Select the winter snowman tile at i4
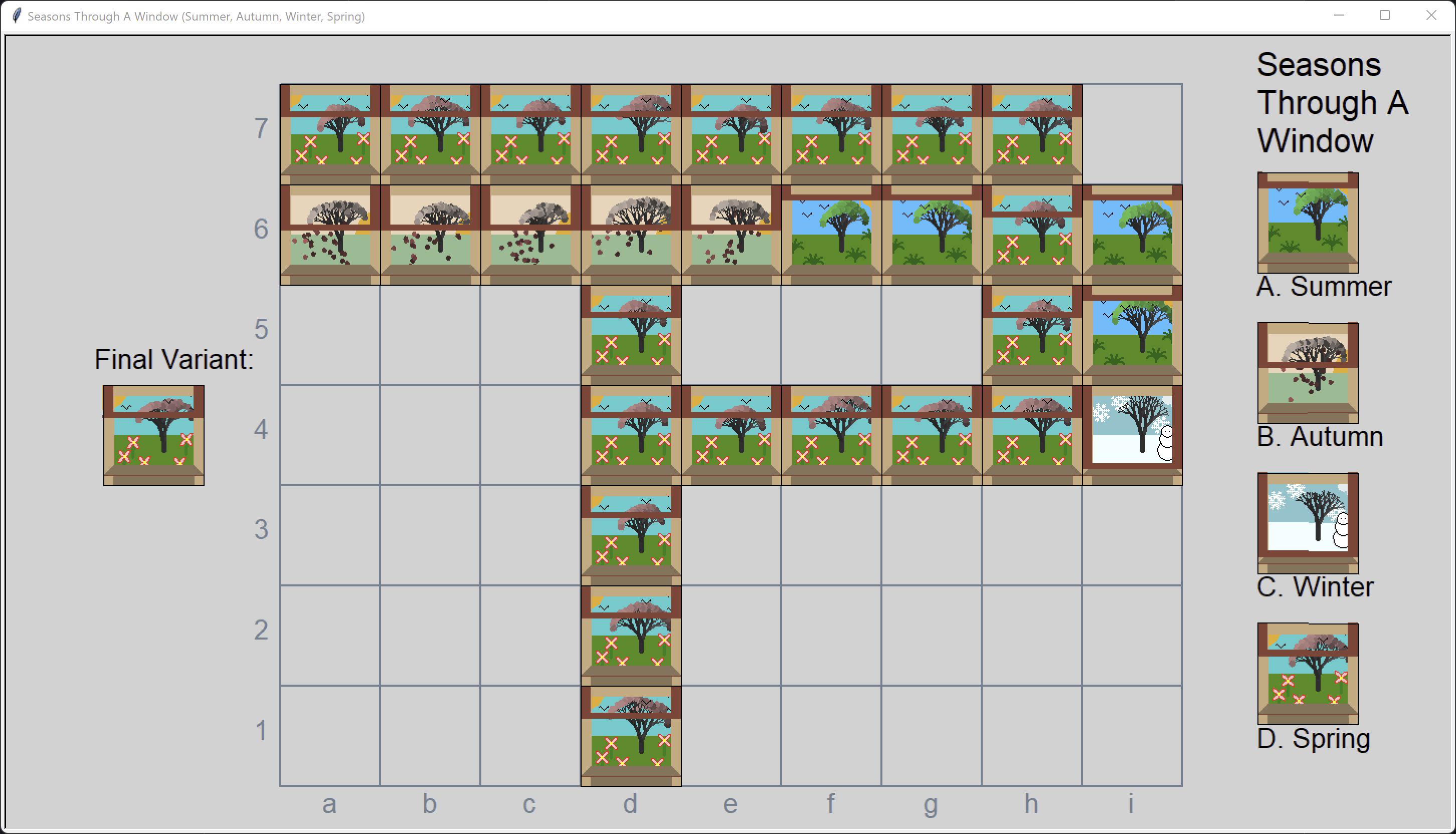The width and height of the screenshot is (1456, 834). click(x=1132, y=436)
